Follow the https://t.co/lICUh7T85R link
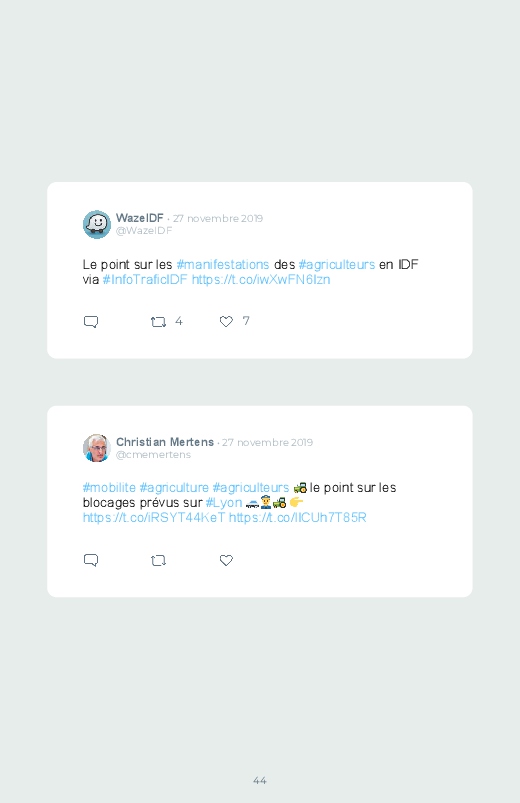The width and height of the screenshot is (520, 803). pyautogui.click(x=298, y=518)
